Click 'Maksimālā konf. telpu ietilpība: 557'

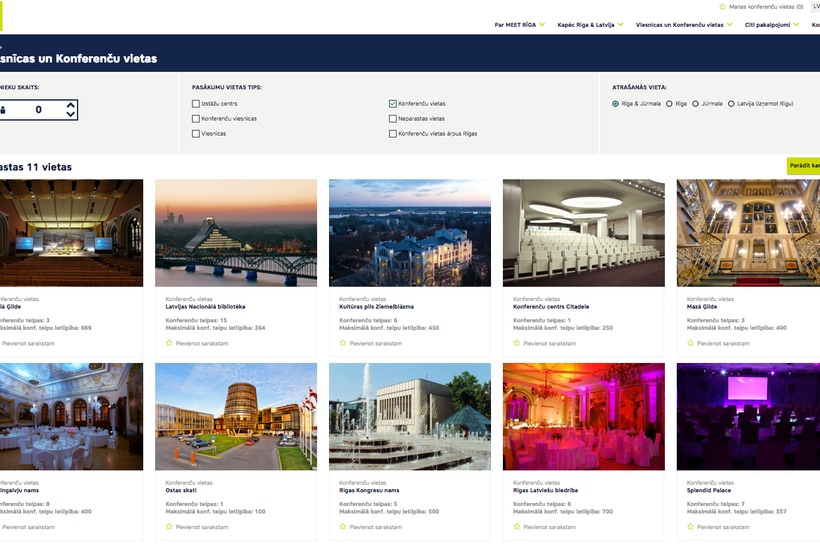coord(737,511)
